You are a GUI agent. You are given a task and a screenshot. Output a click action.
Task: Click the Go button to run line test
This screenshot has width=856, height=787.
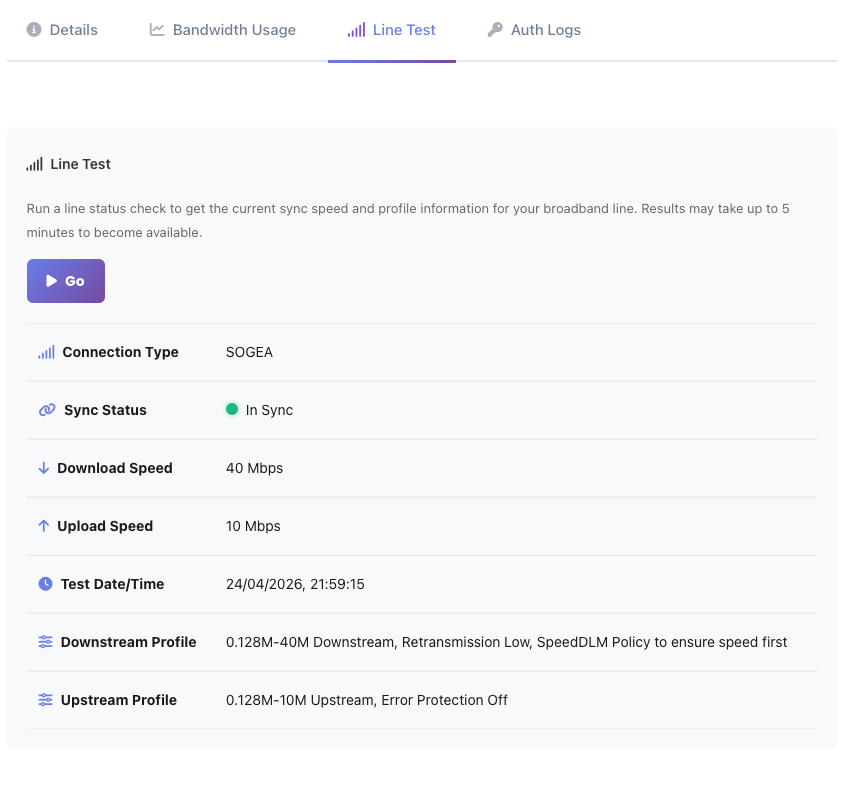click(66, 281)
